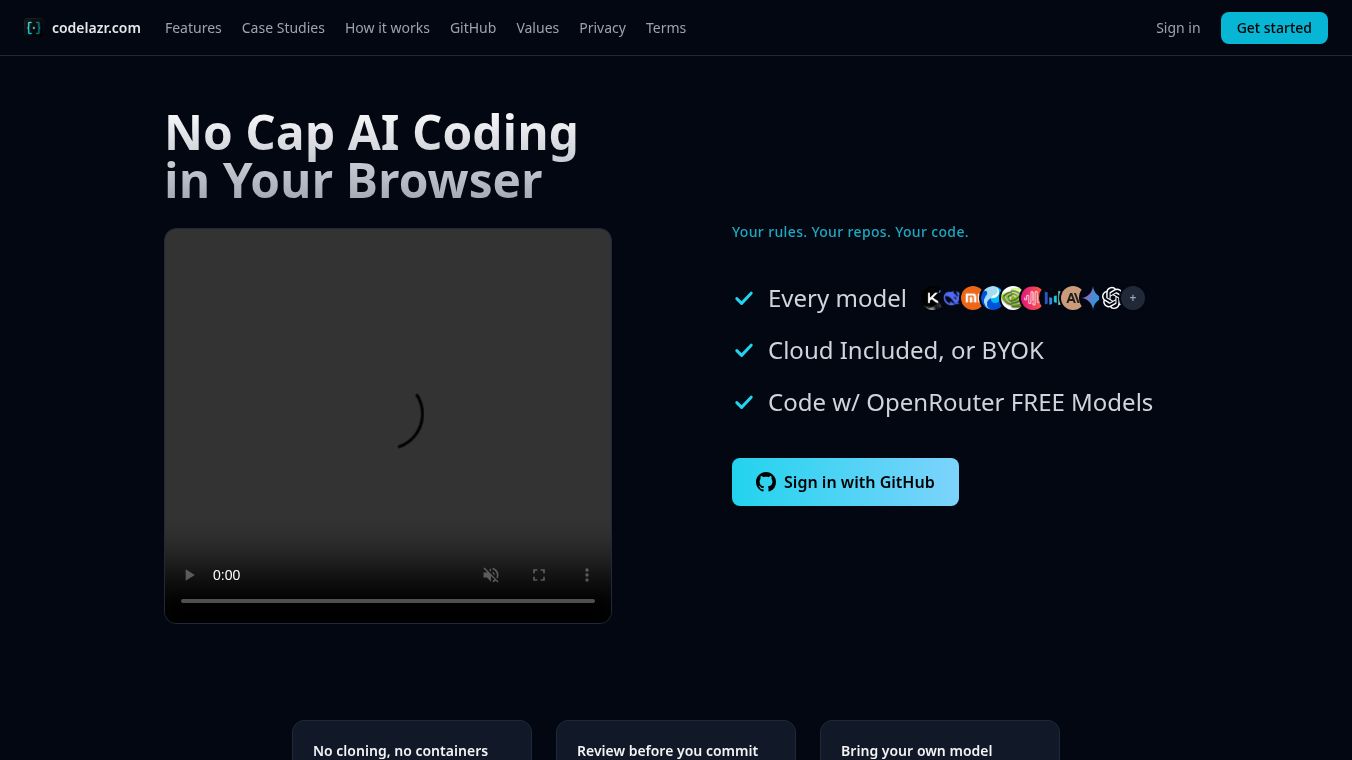Click the 'No Cap AI Coding' heading
The height and width of the screenshot is (760, 1352).
pos(371,133)
